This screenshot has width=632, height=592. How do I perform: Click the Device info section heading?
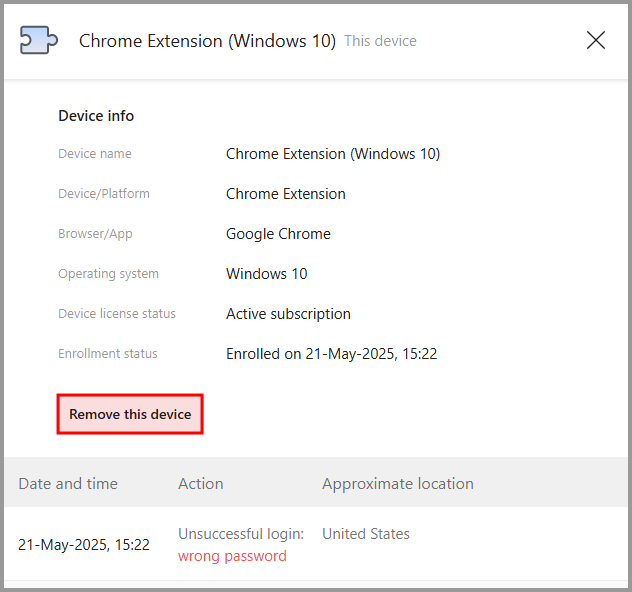96,116
